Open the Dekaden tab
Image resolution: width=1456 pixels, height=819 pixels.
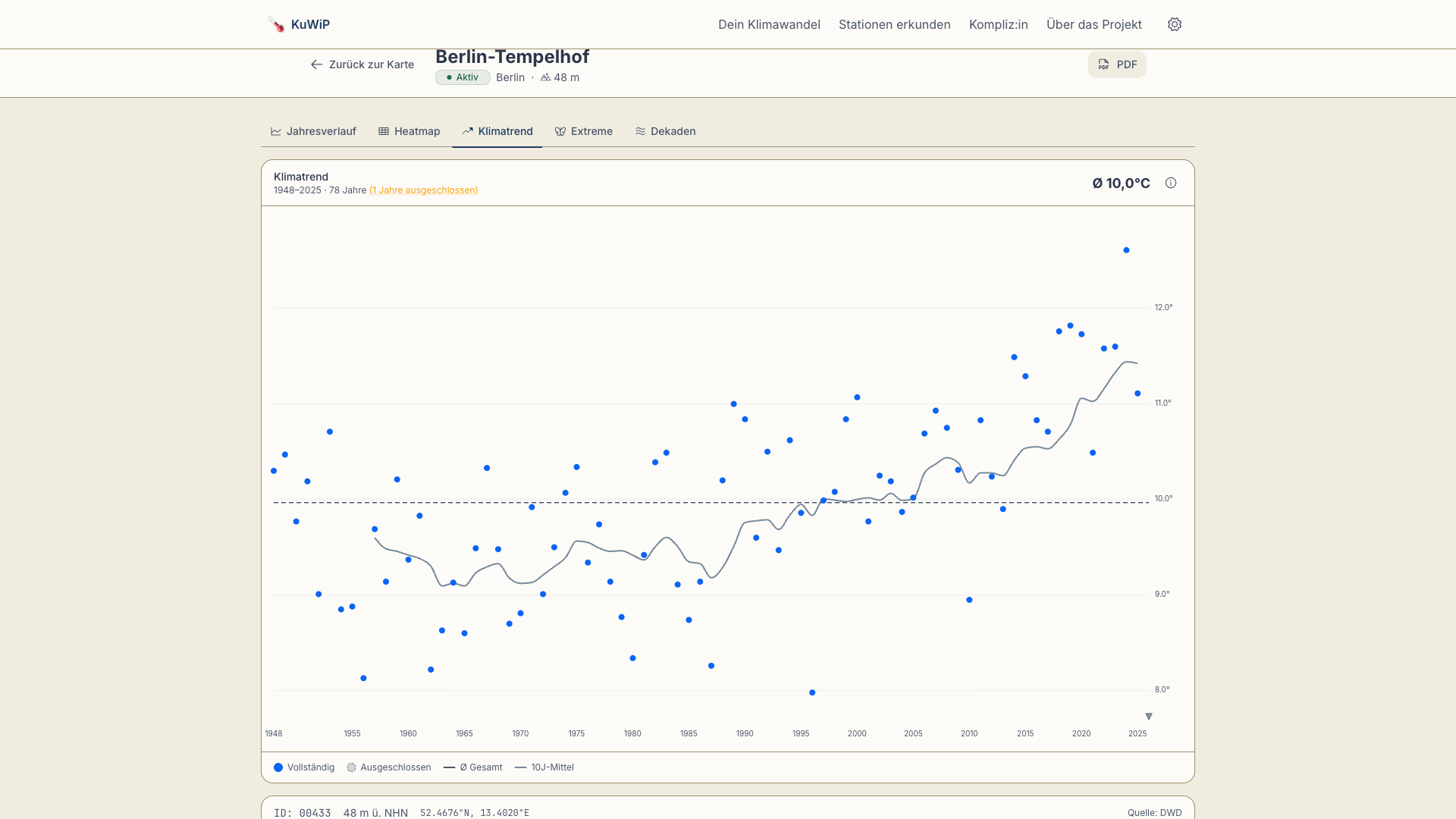[665, 131]
